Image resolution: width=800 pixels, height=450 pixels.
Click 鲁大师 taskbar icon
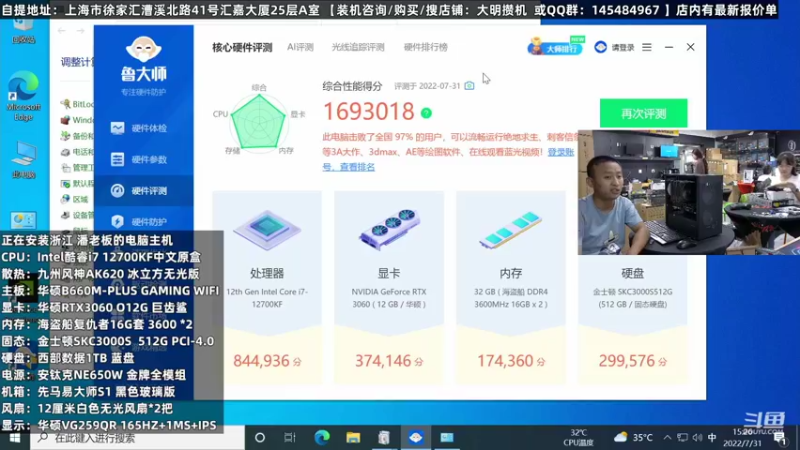(416, 438)
